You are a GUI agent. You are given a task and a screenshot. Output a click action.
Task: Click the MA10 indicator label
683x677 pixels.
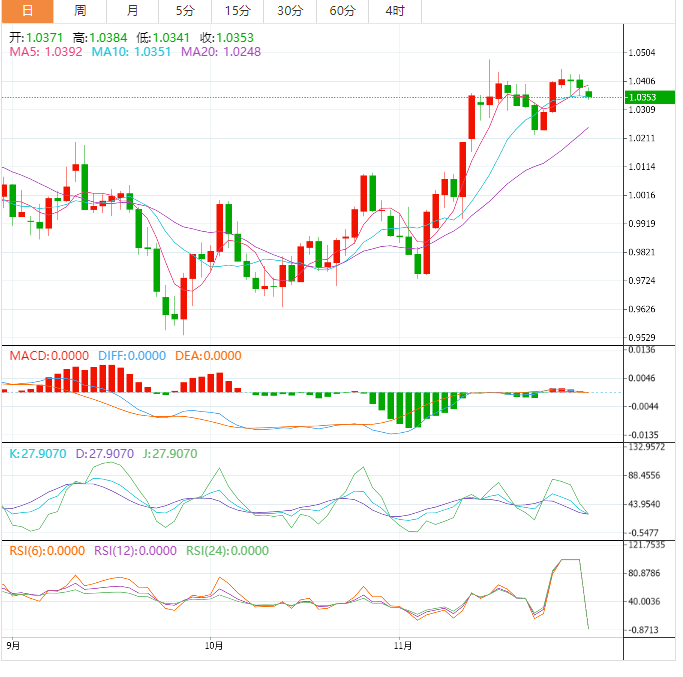coord(131,52)
